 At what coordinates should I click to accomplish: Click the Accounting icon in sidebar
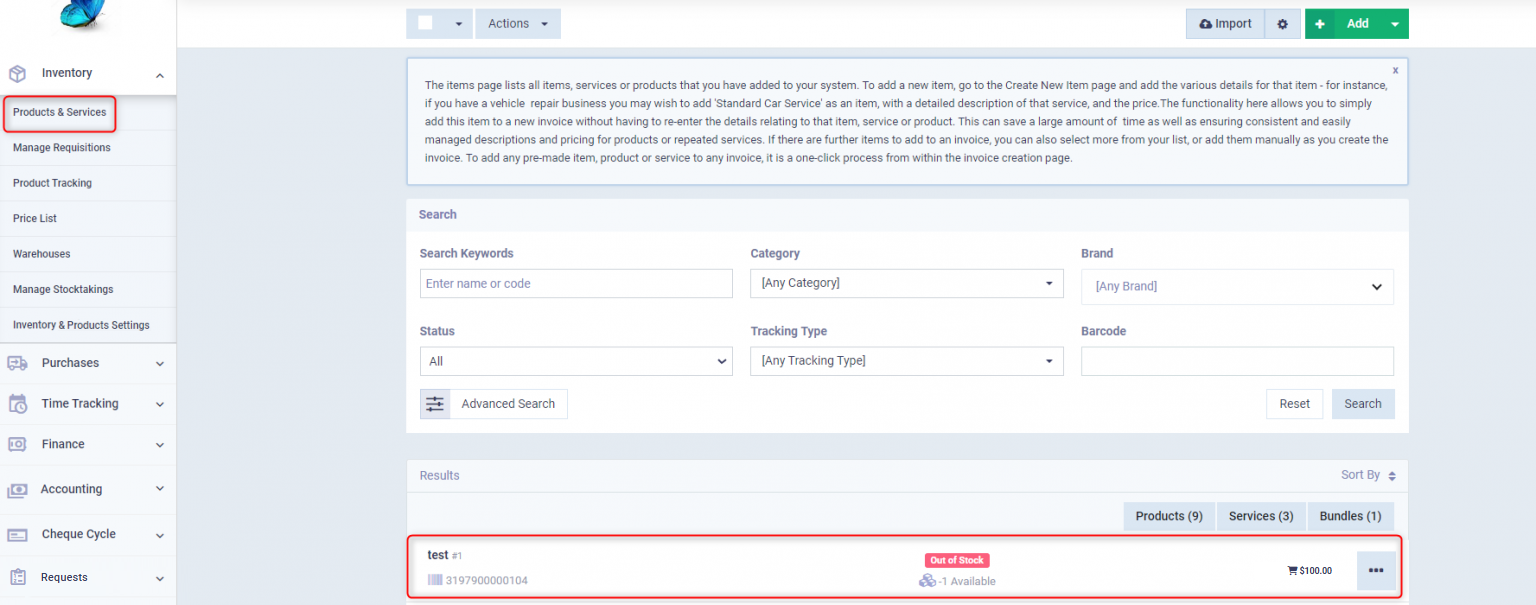(17, 490)
